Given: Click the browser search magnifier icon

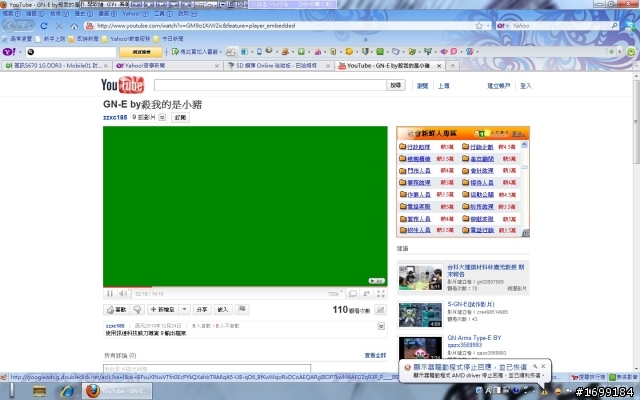Looking at the screenshot, I should (614, 26).
